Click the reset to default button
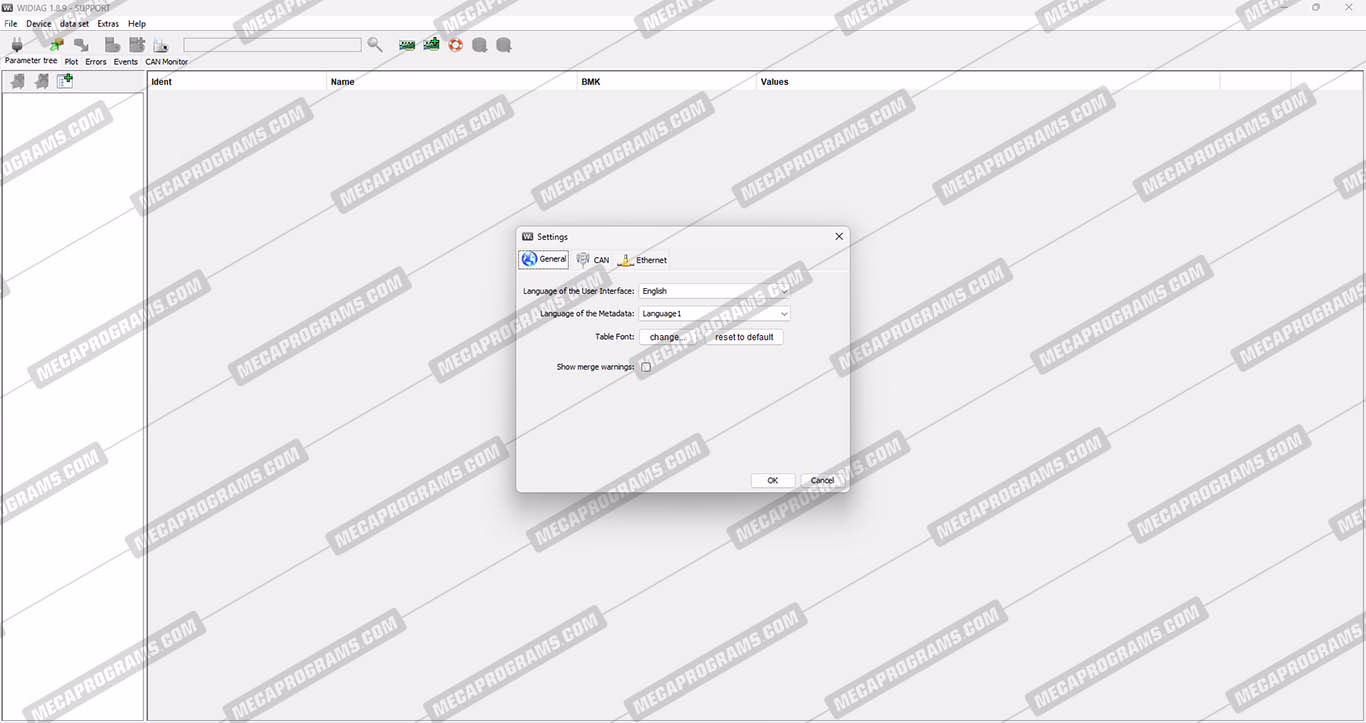 pyautogui.click(x=744, y=337)
